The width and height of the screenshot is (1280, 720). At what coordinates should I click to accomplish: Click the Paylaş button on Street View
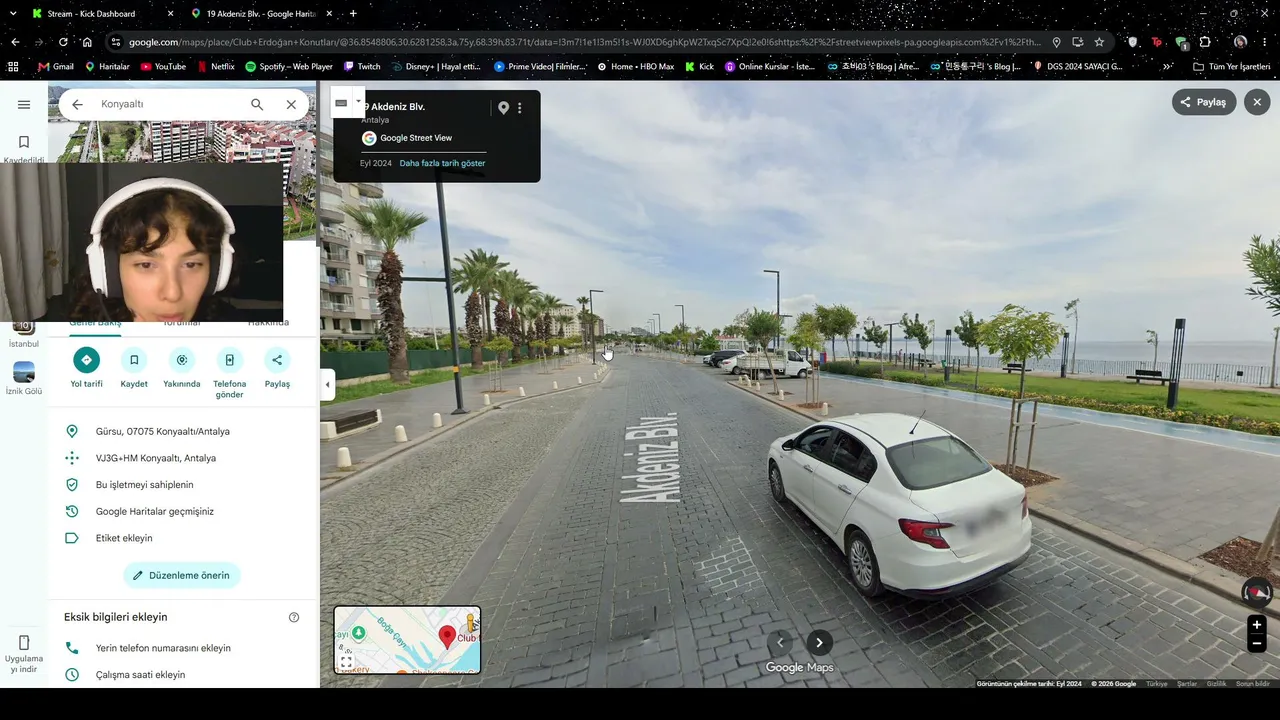[1204, 102]
